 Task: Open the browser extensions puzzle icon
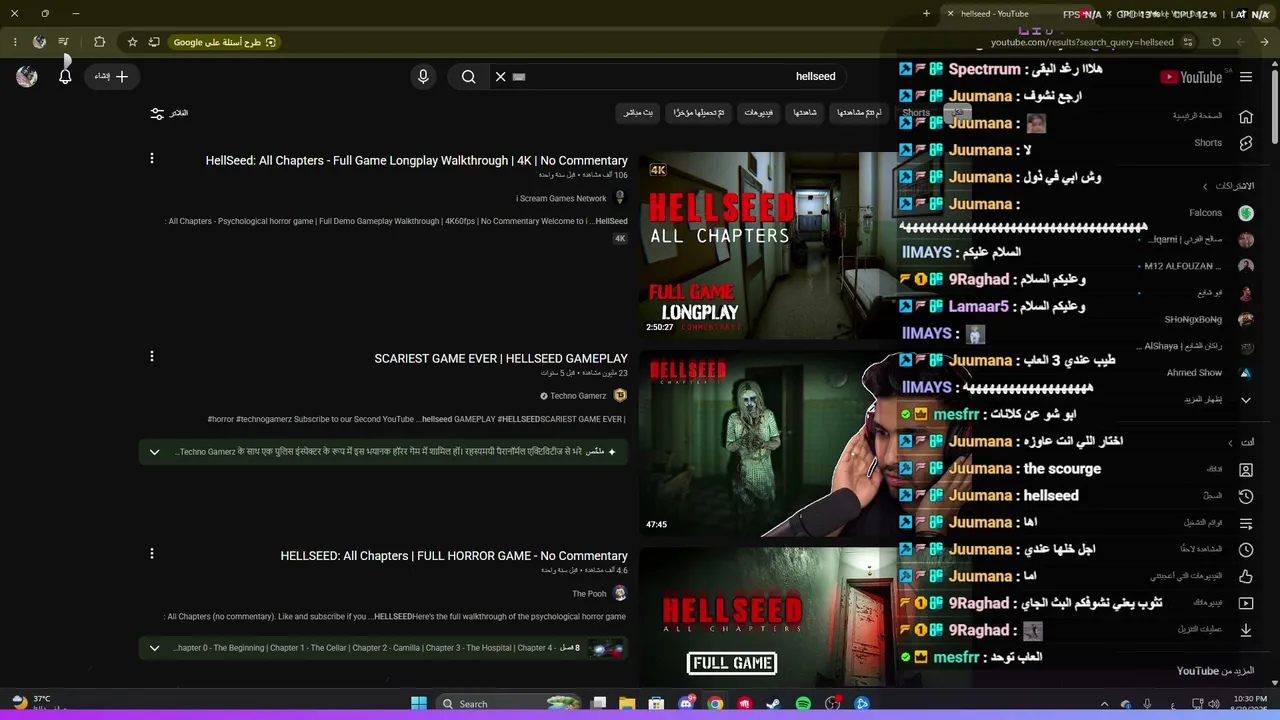pos(99,42)
